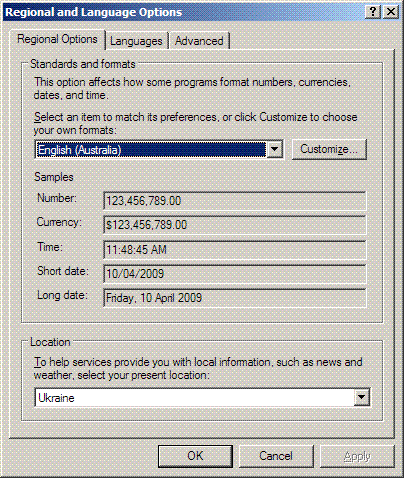Switch to the Languages tab
Viewport: 404px width, 478px height.
tap(136, 41)
